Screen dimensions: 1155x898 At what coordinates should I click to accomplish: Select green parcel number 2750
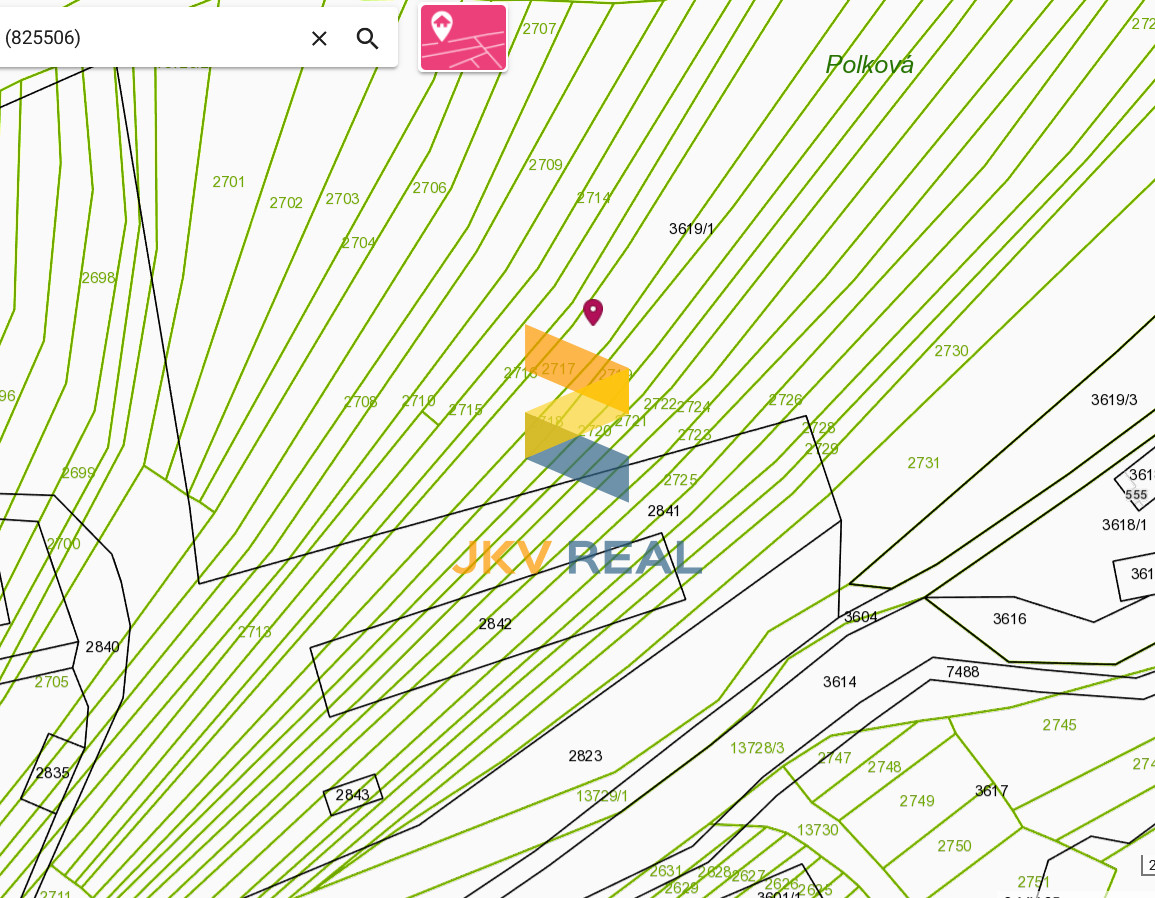click(955, 846)
